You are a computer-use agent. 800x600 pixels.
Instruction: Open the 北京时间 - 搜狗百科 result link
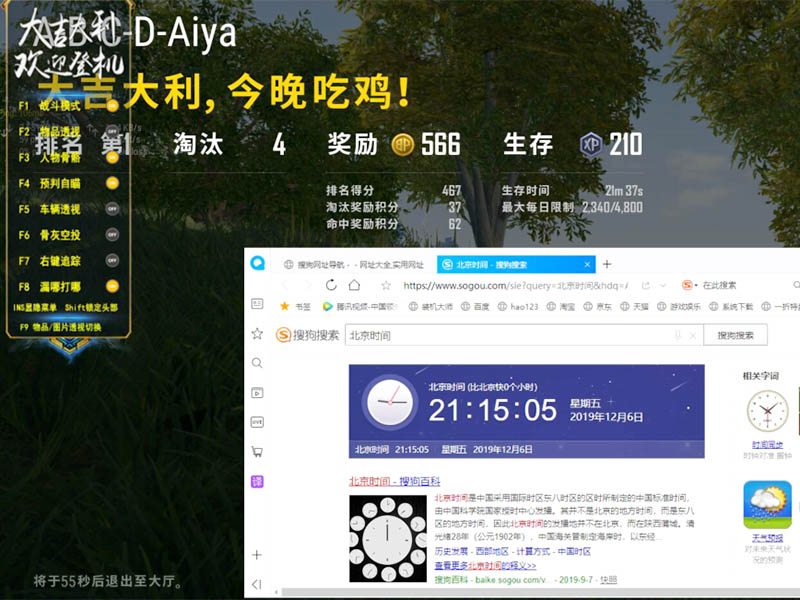(x=394, y=481)
